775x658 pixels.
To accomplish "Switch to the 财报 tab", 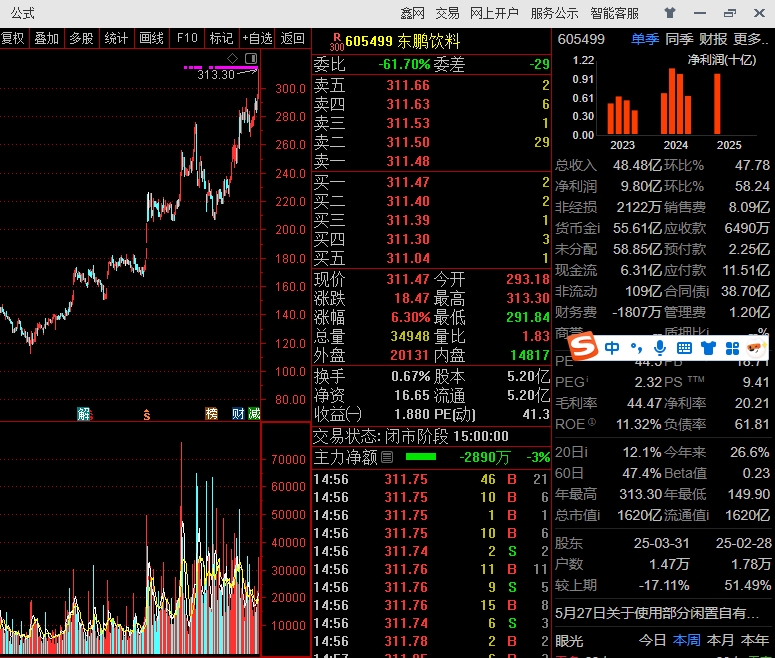I will pyautogui.click(x=713, y=39).
